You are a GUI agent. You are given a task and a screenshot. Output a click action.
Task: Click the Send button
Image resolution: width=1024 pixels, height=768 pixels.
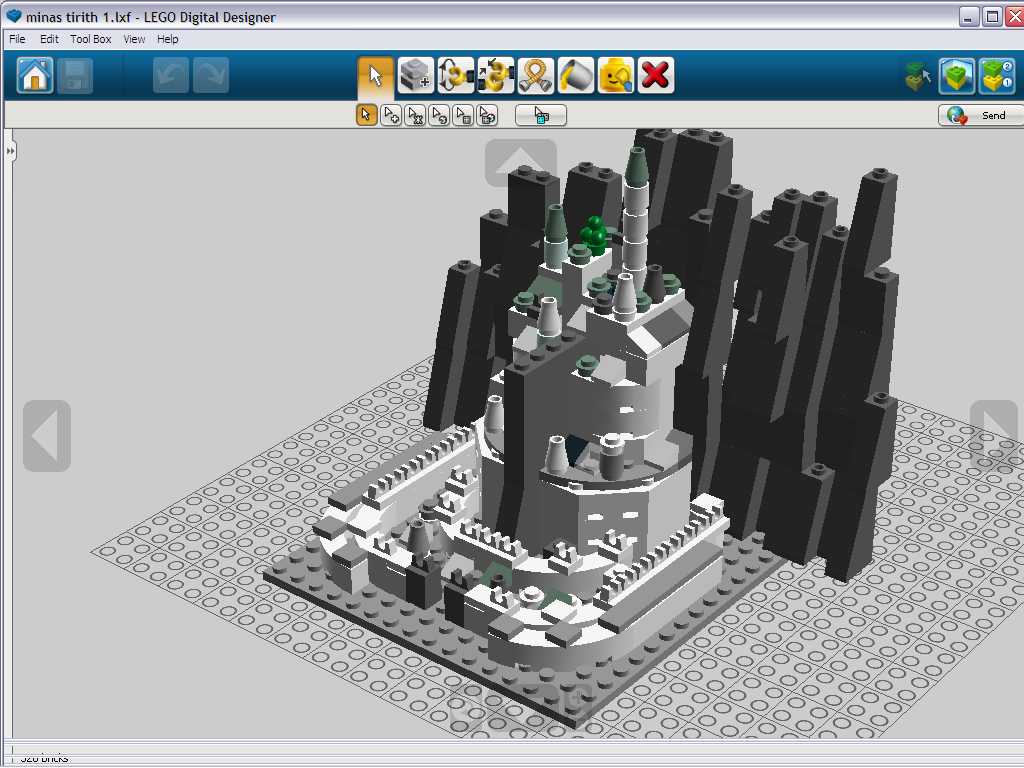[x=978, y=116]
